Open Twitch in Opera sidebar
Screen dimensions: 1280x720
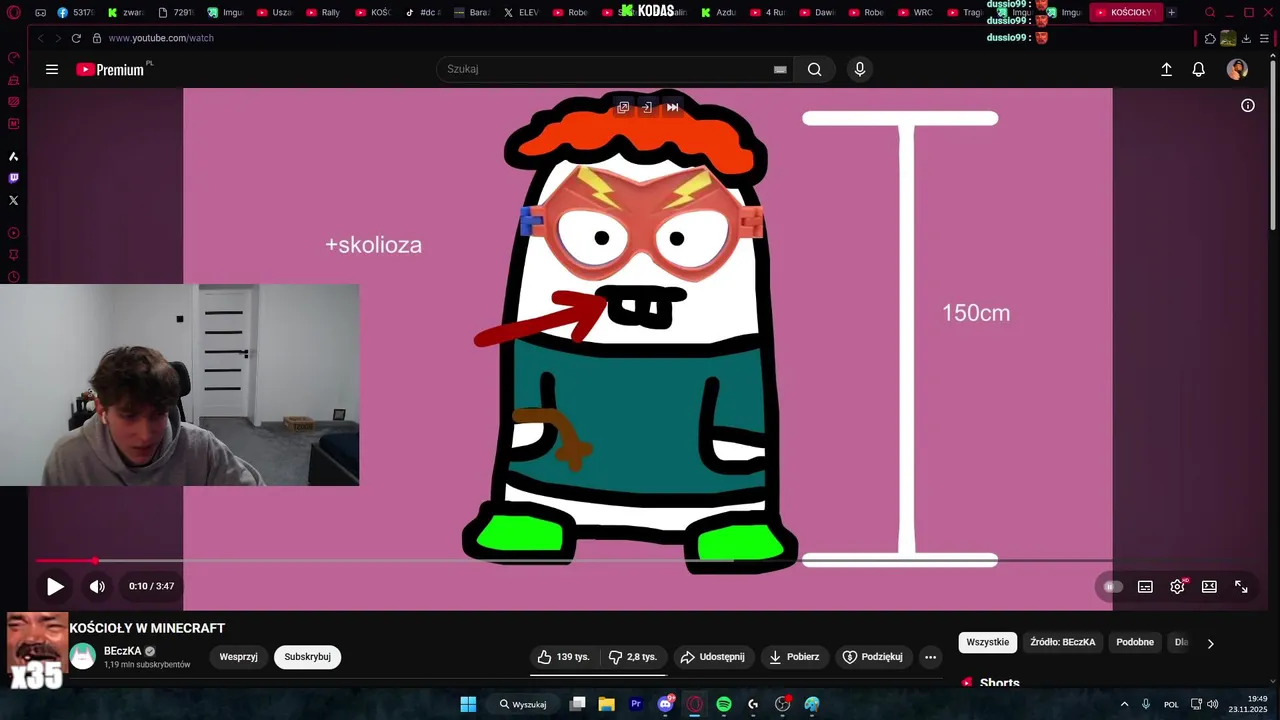[14, 178]
